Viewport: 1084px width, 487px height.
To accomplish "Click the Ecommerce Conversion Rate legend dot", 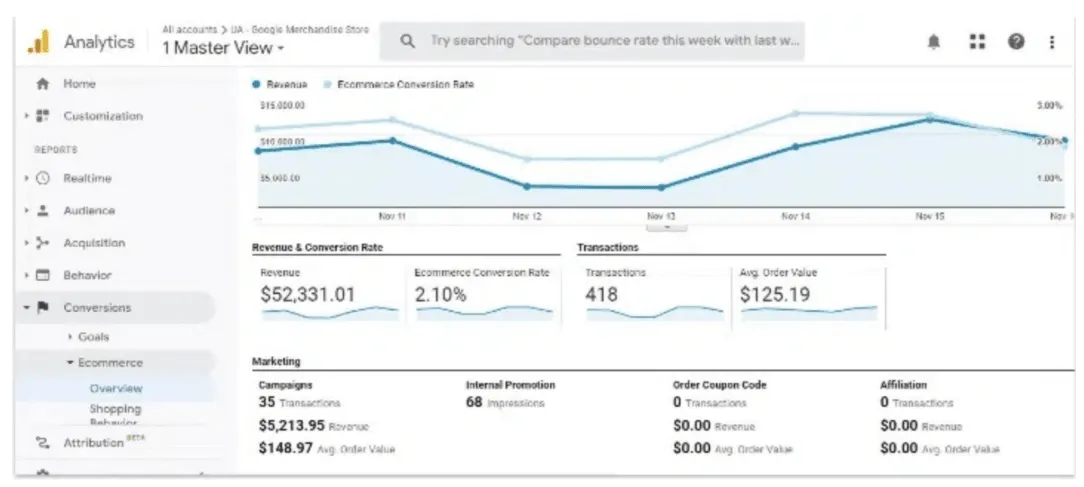I will (327, 84).
